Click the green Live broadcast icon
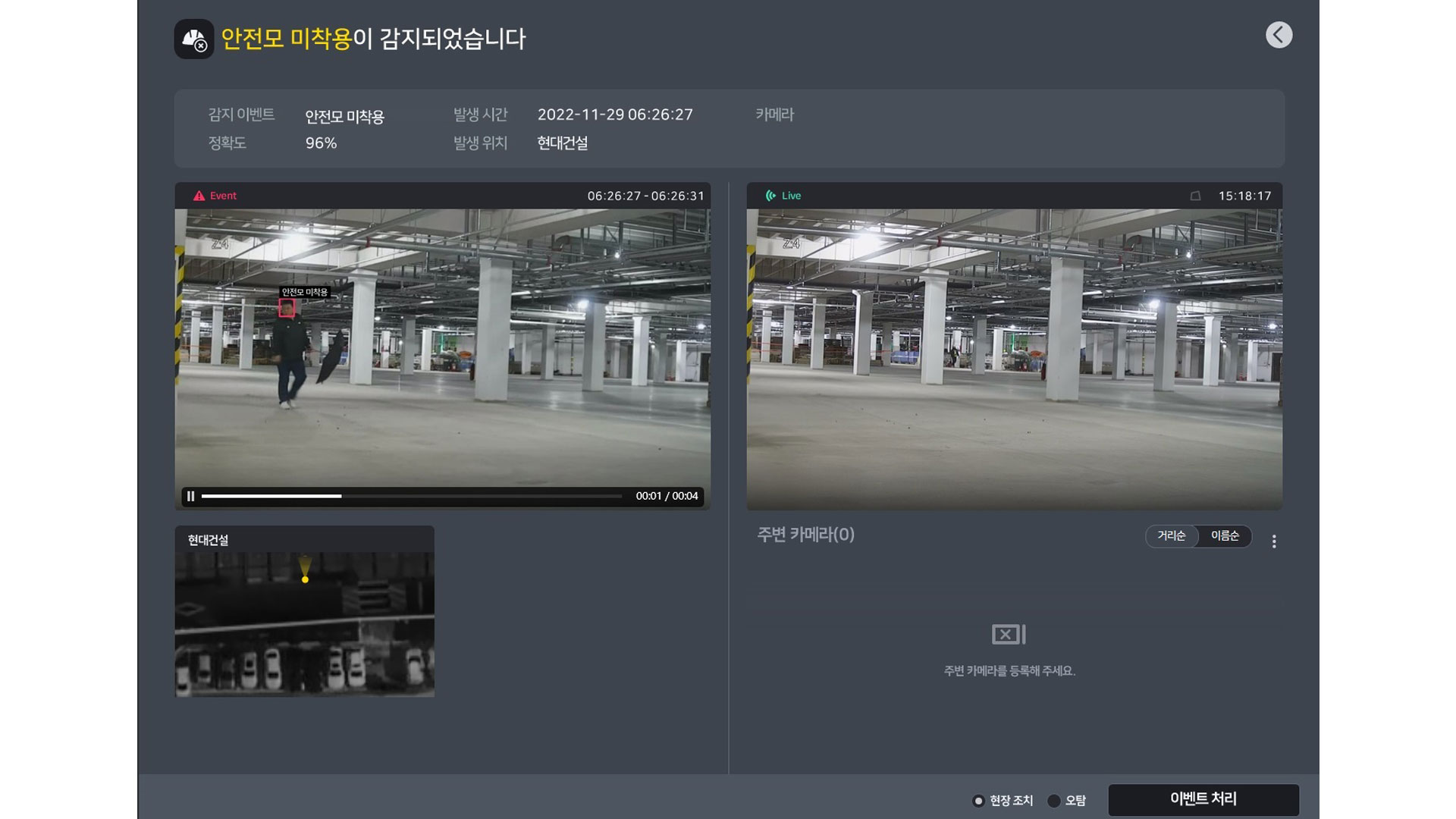 point(770,196)
